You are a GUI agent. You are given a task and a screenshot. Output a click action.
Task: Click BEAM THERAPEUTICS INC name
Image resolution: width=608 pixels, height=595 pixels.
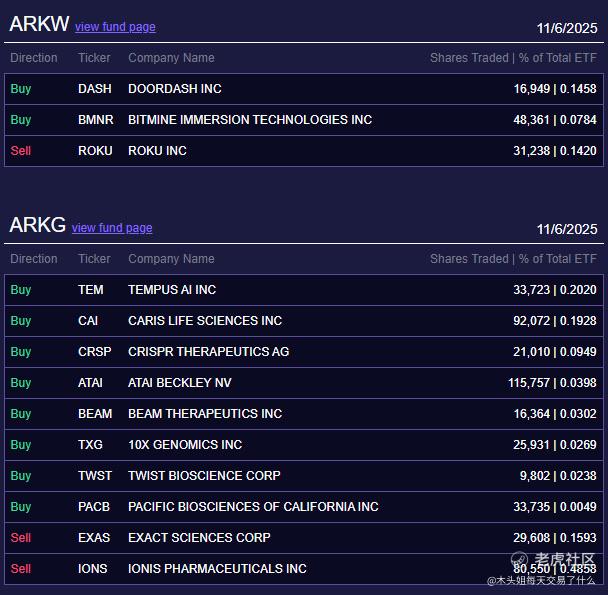pos(205,414)
